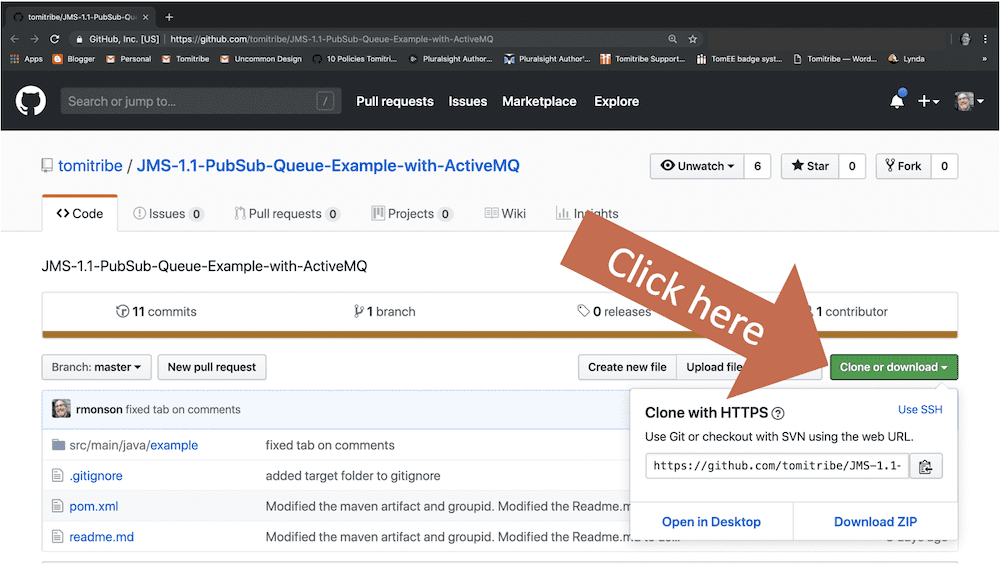Open a new browser tab
The width and height of the screenshot is (1000, 580).
169,17
